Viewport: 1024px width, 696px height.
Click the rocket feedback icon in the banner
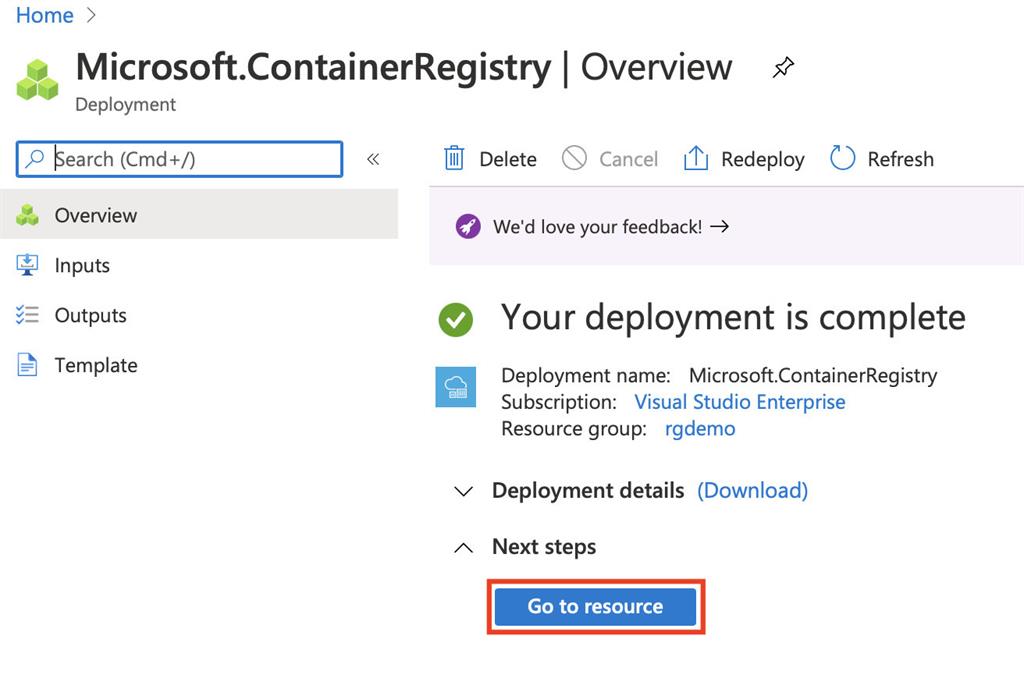point(466,226)
